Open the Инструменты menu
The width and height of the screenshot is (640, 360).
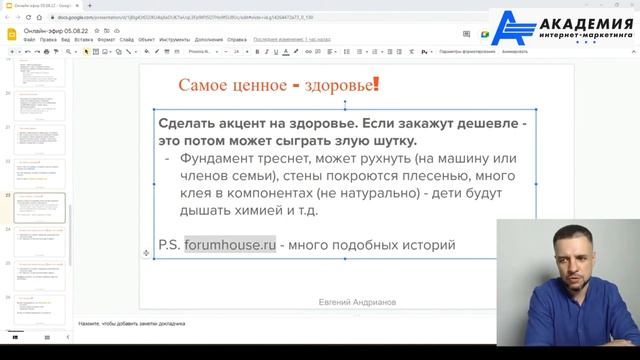pos(174,40)
